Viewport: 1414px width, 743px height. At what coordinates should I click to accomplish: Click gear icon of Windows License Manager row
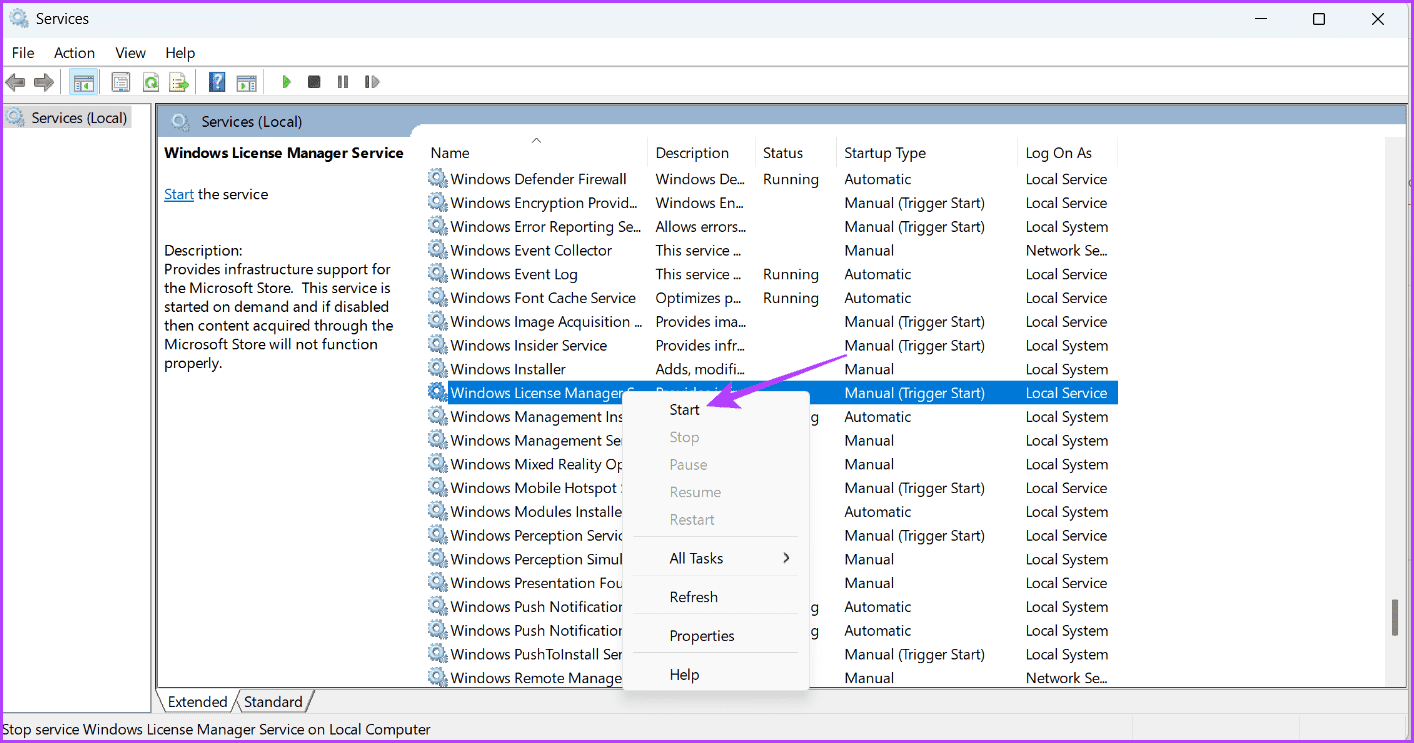438,393
